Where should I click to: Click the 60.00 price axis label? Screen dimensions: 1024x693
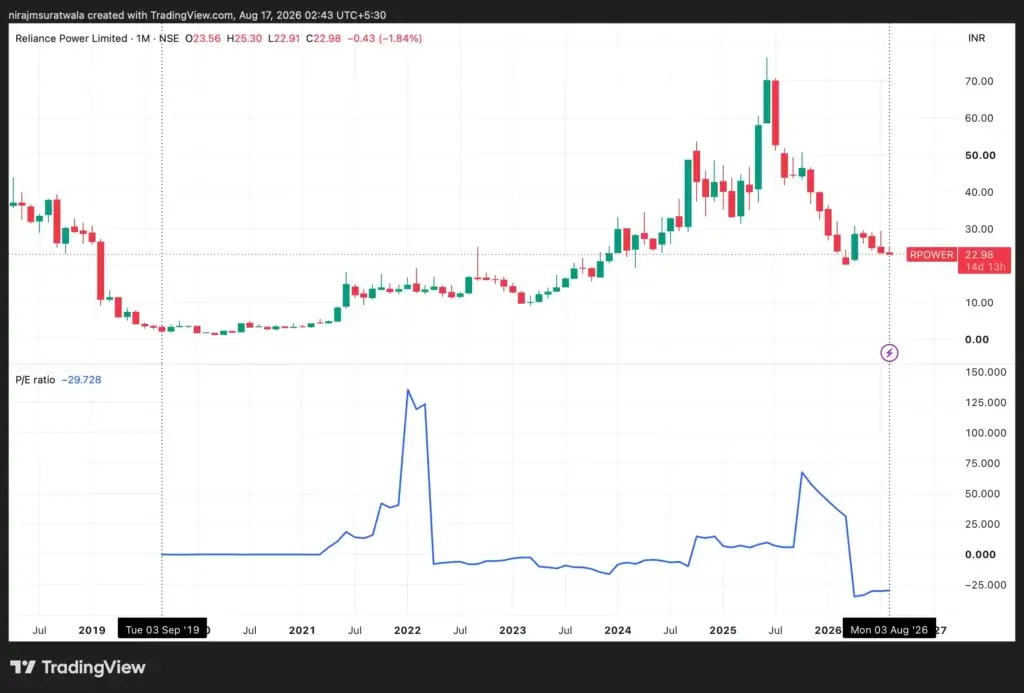tap(979, 118)
